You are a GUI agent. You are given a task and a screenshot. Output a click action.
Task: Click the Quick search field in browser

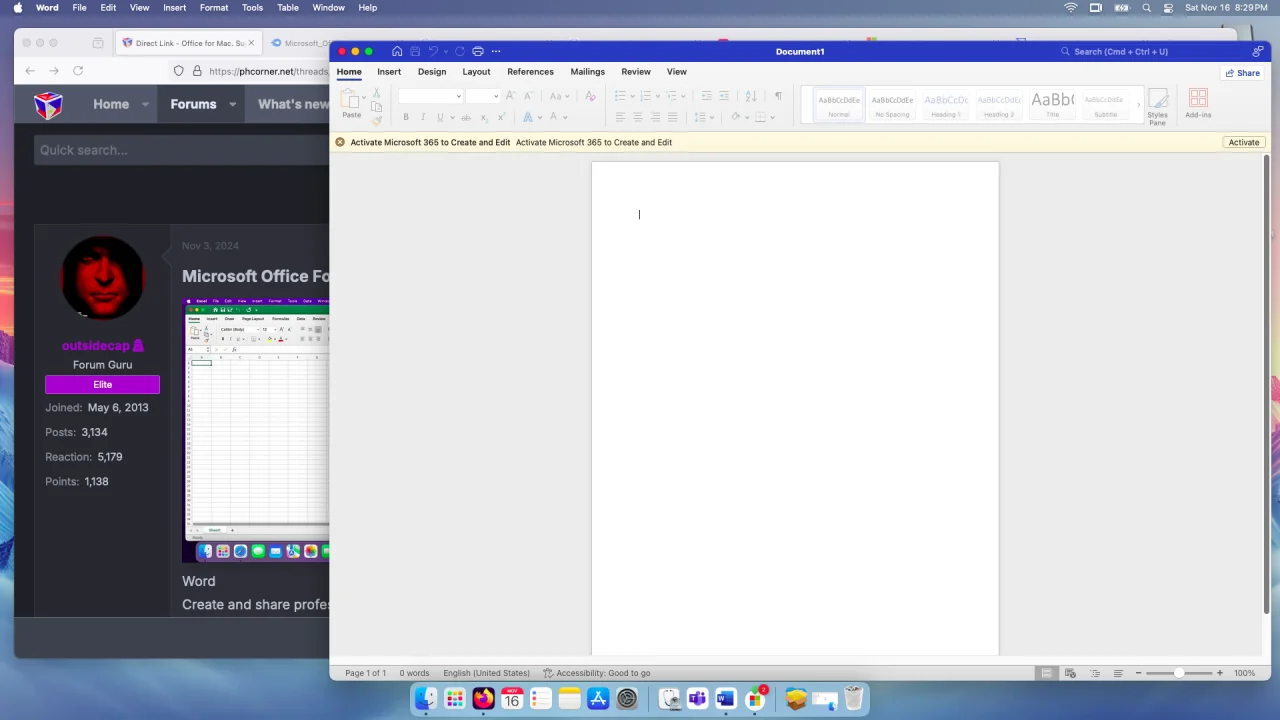tap(180, 150)
